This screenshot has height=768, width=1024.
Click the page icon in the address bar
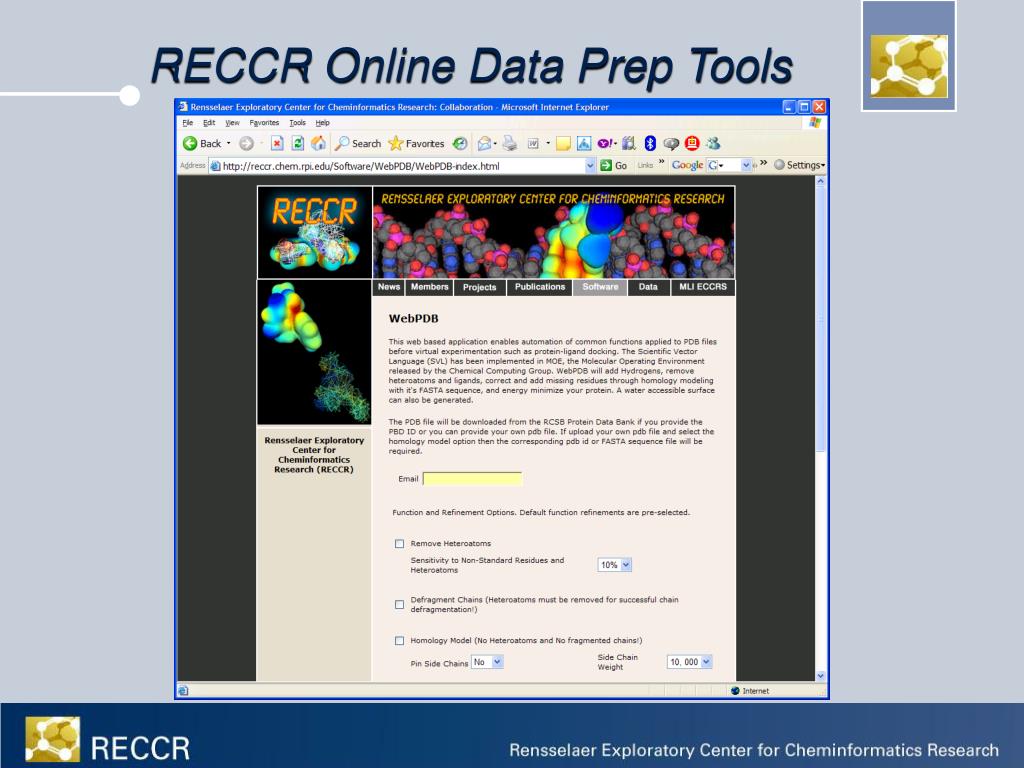(215, 166)
